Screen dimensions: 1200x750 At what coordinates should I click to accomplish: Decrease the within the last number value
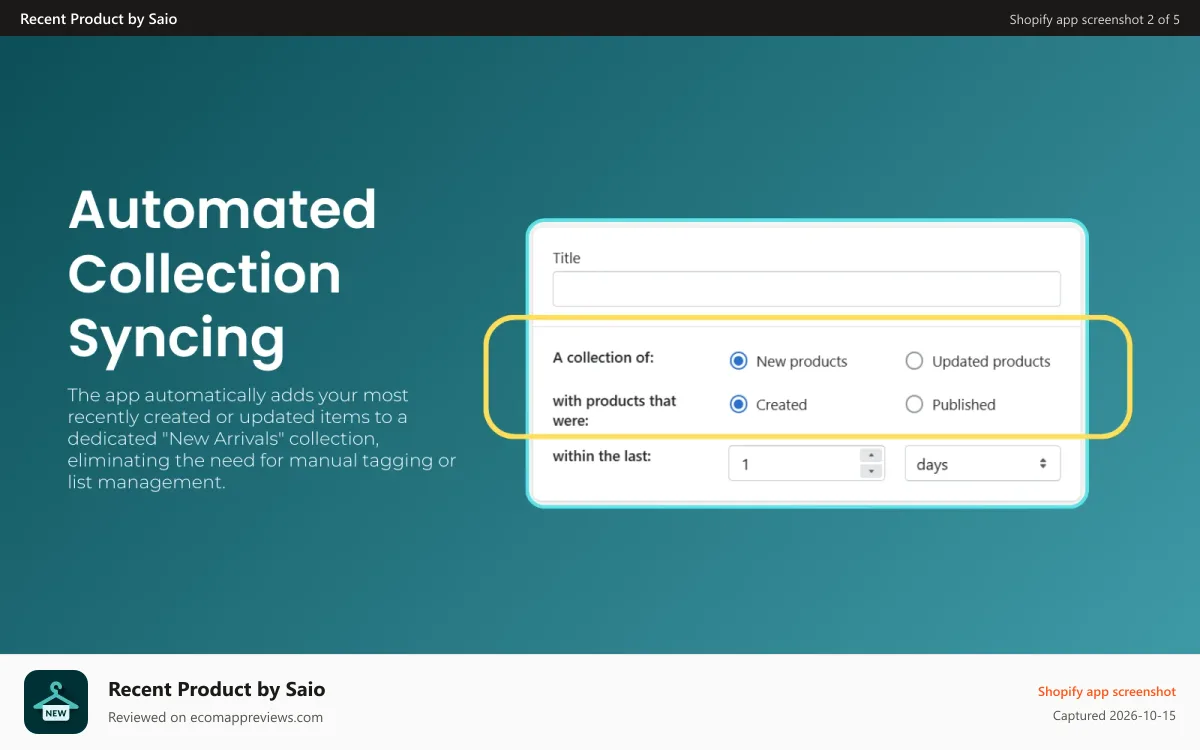pos(871,471)
